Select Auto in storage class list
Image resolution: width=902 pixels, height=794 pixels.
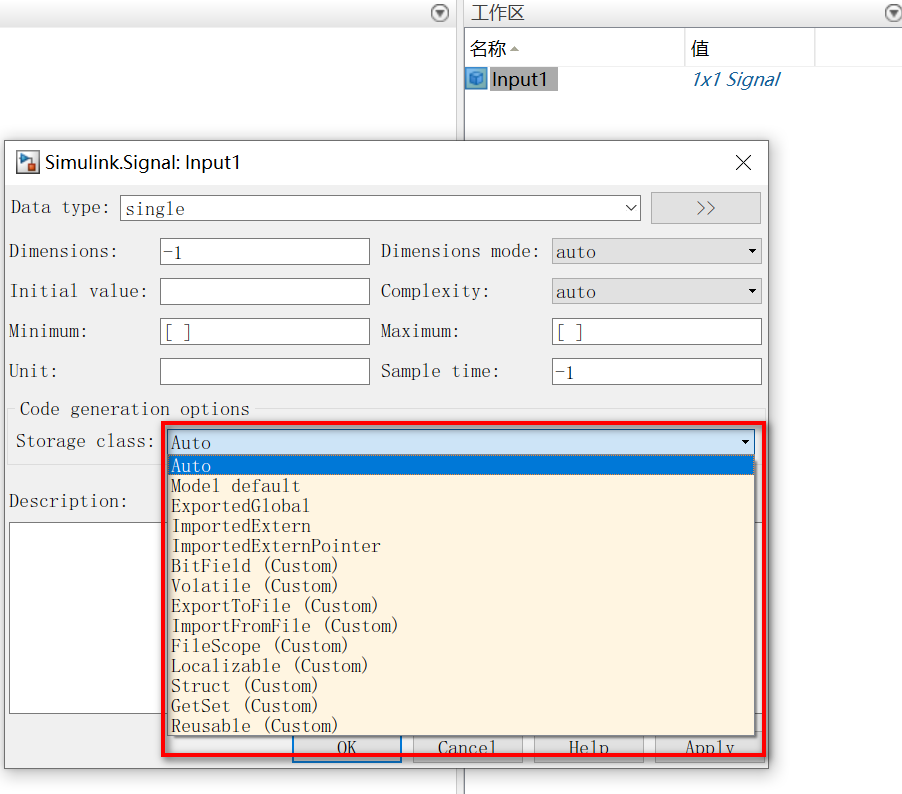click(x=461, y=465)
